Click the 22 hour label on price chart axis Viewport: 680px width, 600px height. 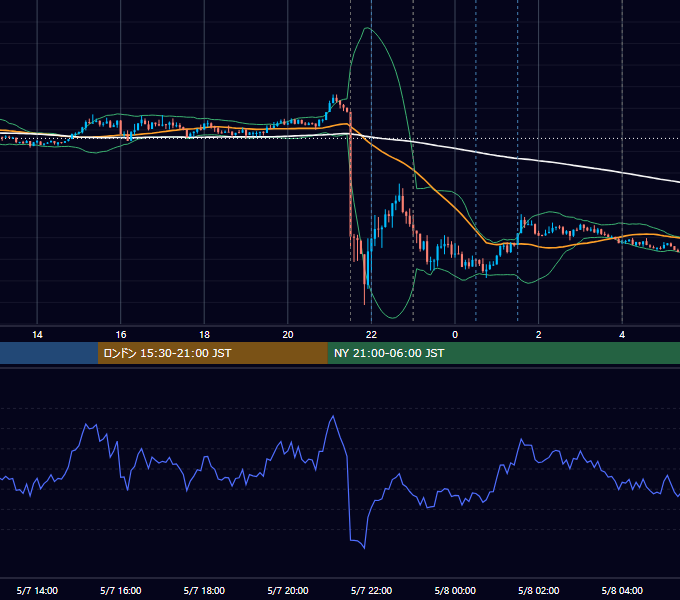tap(371, 335)
